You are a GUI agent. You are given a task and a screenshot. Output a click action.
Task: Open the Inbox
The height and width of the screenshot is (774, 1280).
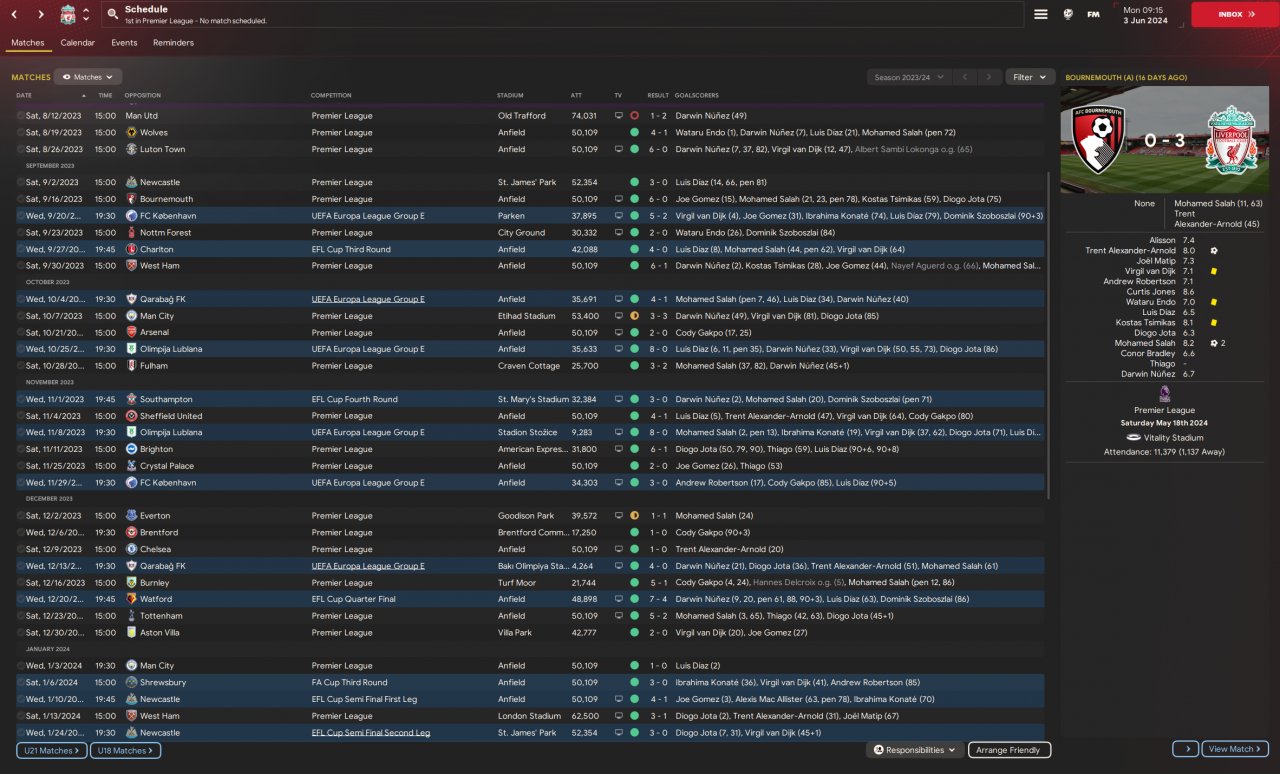click(x=1235, y=14)
